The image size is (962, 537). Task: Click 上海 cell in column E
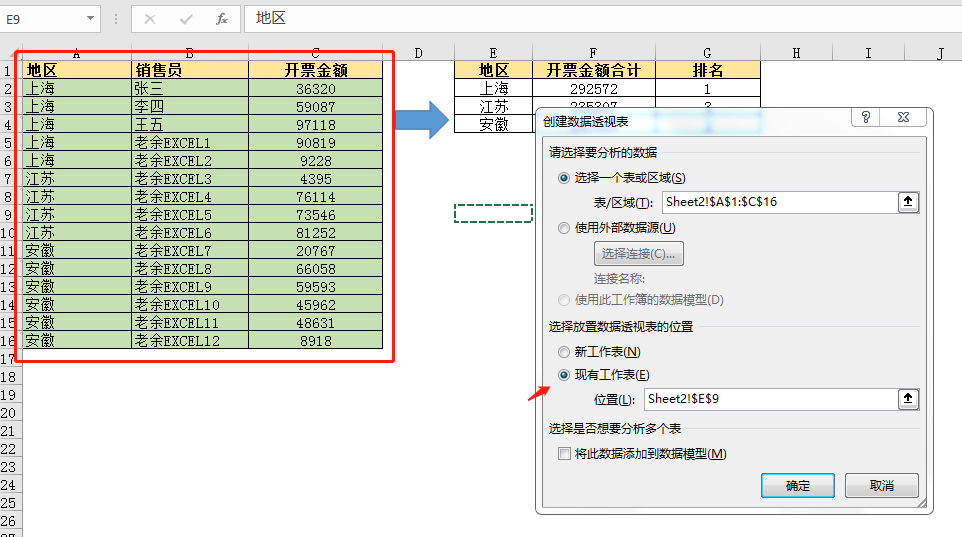pyautogui.click(x=493, y=88)
